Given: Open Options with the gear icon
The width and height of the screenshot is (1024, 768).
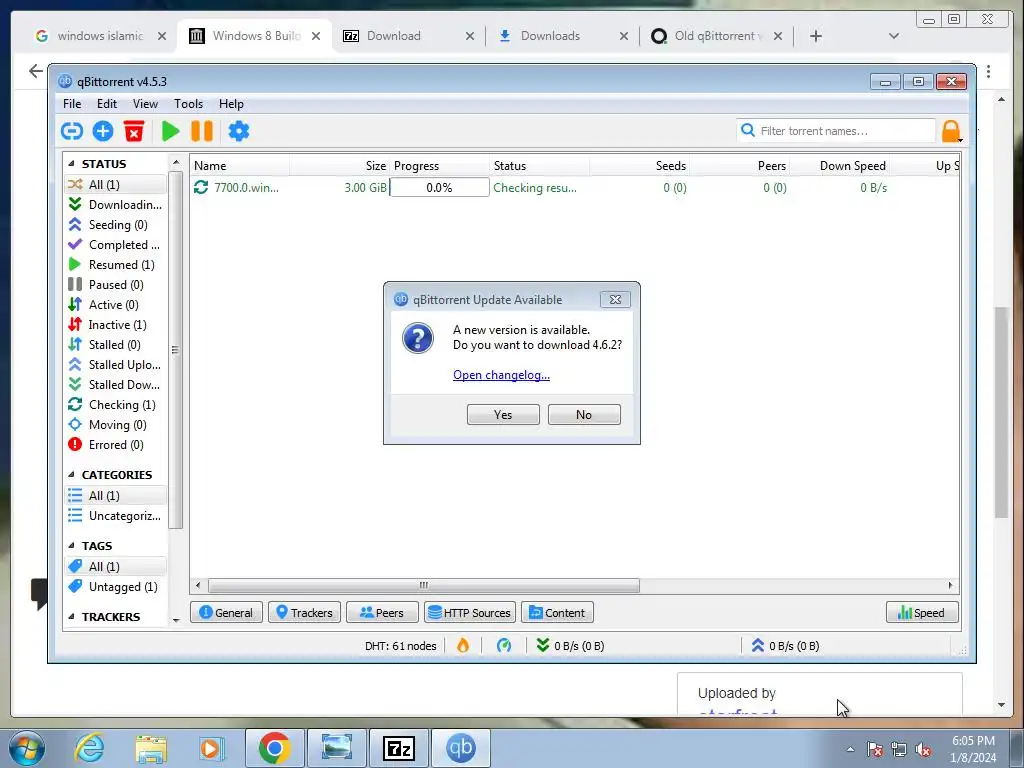Looking at the screenshot, I should [x=238, y=131].
